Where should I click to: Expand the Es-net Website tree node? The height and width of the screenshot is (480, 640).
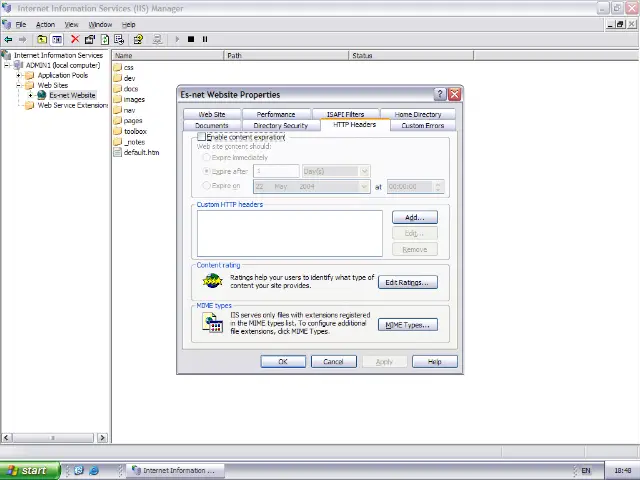(30, 95)
